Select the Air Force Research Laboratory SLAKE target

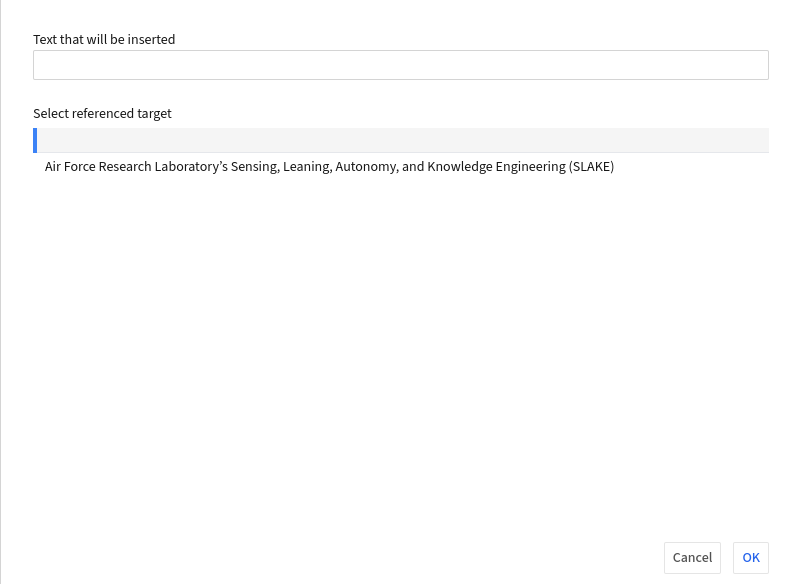click(x=329, y=167)
